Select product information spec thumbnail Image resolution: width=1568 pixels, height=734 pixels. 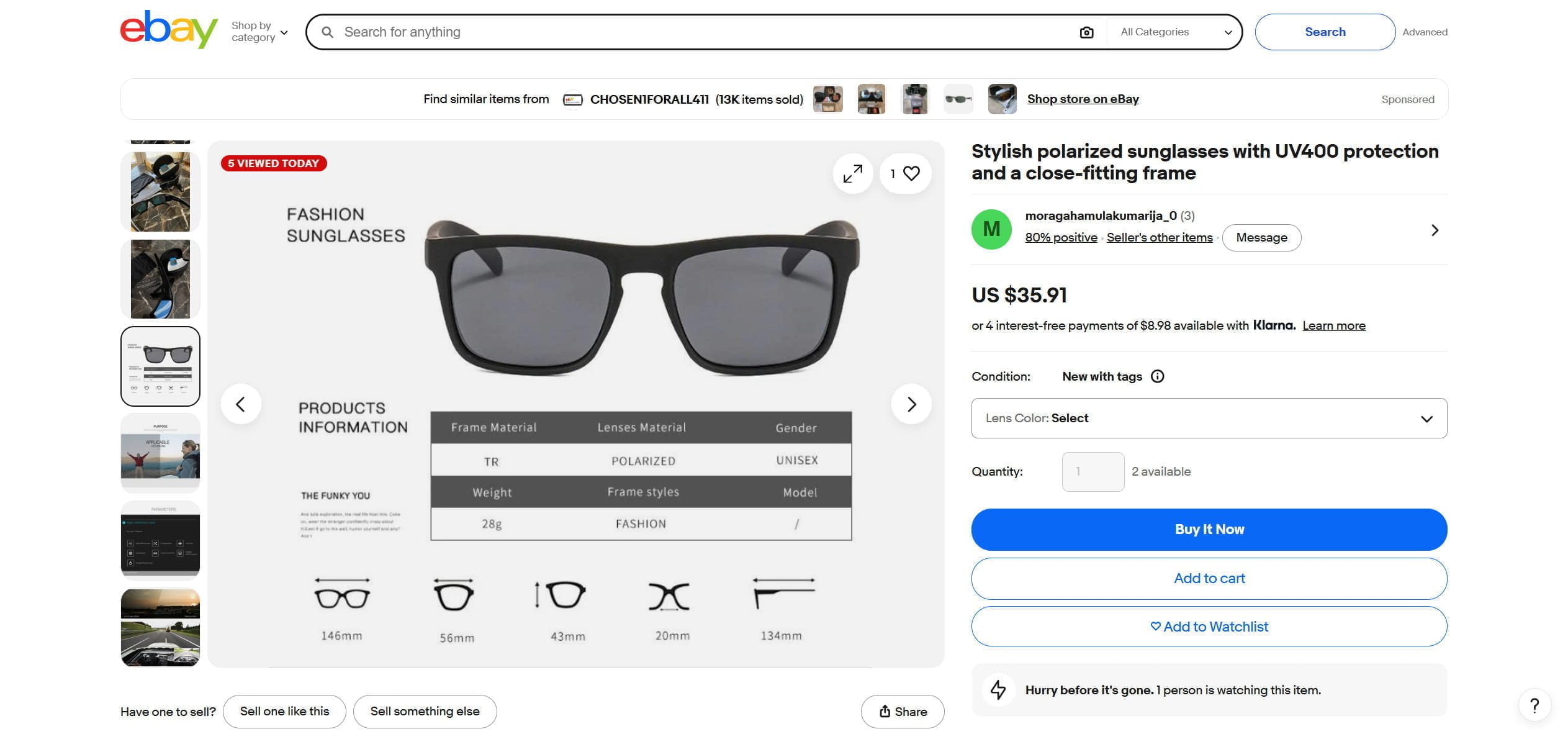160,366
